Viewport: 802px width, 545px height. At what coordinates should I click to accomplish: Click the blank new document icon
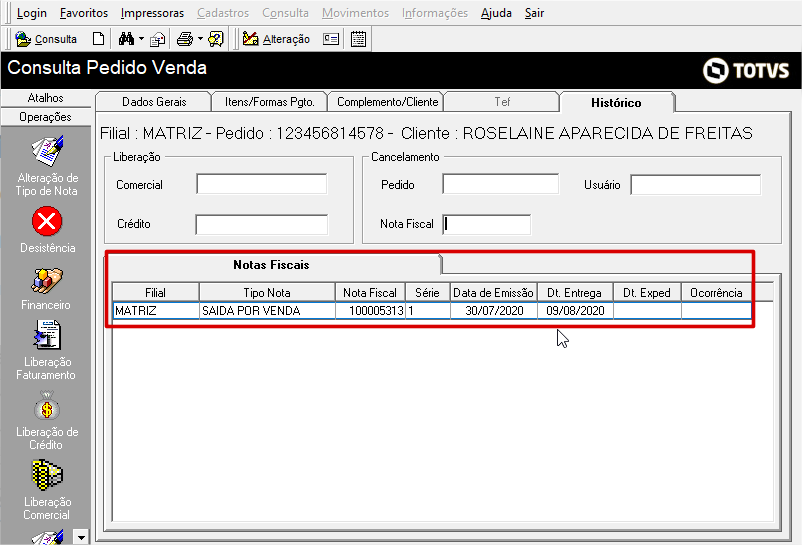coord(98,39)
